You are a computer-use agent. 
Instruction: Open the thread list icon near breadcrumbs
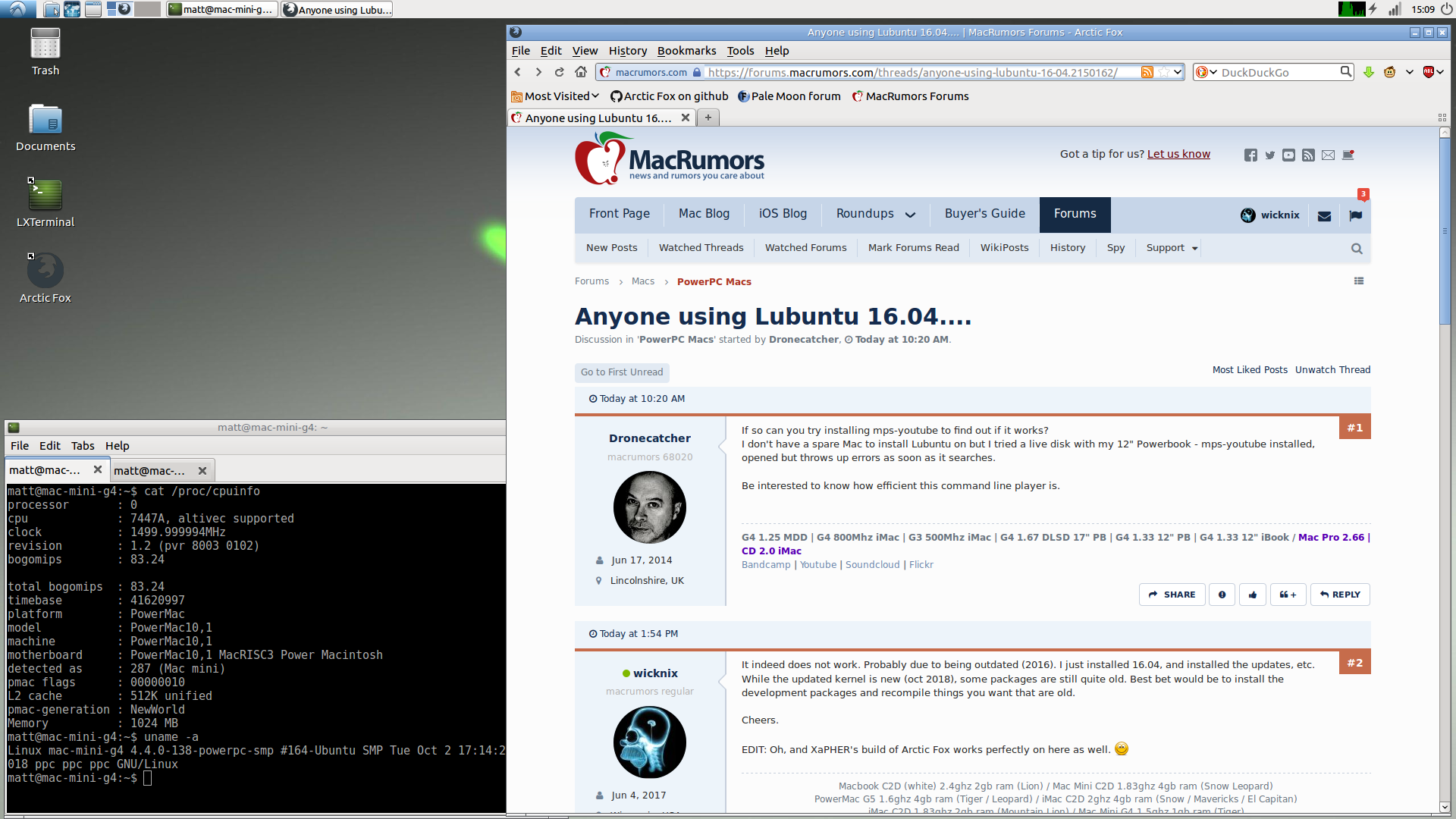1359,281
